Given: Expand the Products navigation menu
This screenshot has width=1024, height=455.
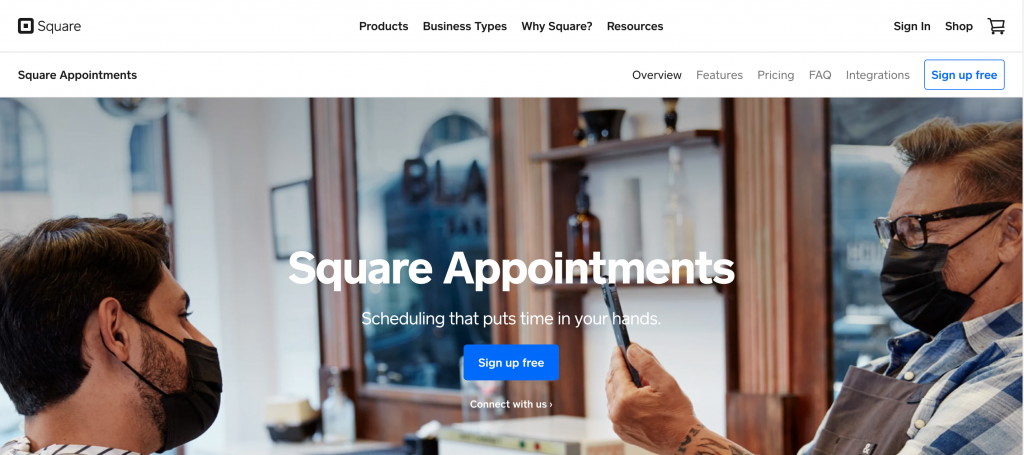Looking at the screenshot, I should [383, 26].
